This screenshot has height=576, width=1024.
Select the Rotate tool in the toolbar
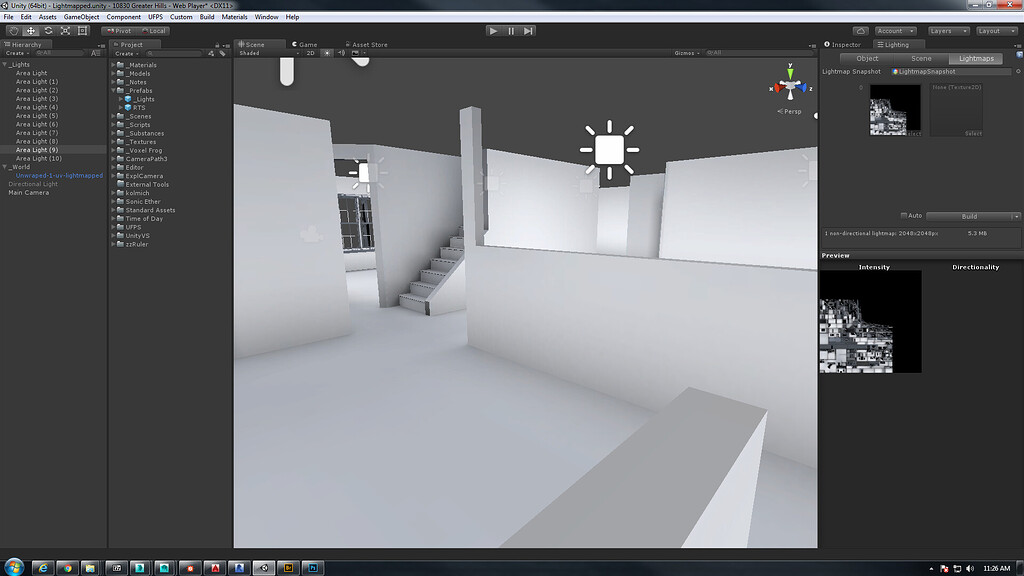(49, 30)
